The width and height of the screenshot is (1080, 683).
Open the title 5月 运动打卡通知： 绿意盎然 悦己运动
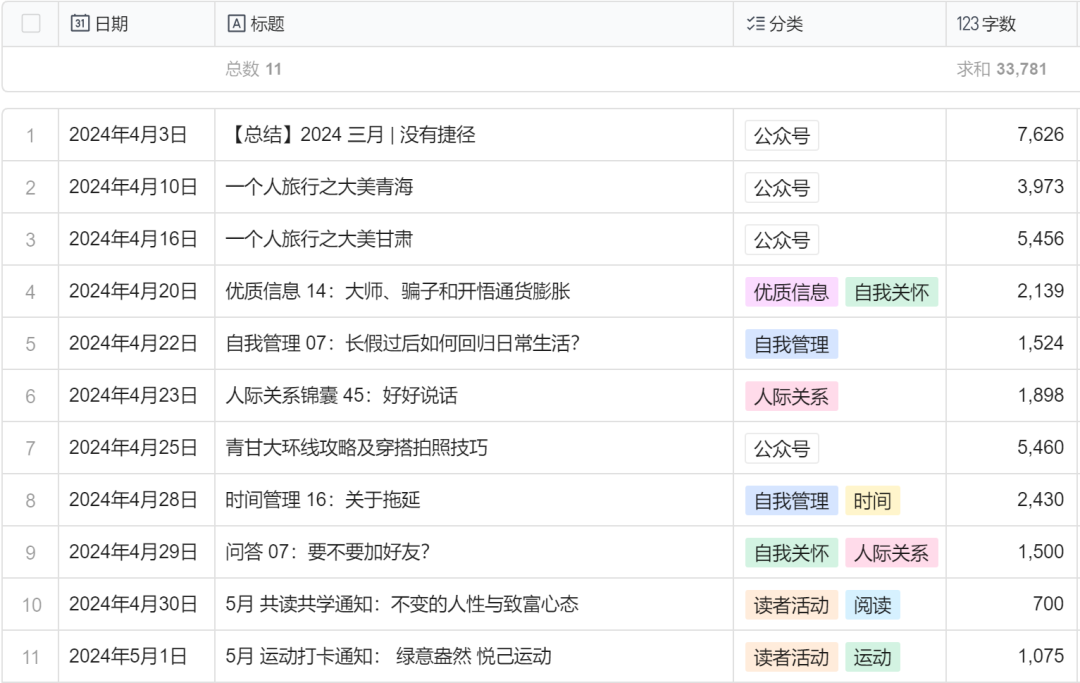click(388, 656)
